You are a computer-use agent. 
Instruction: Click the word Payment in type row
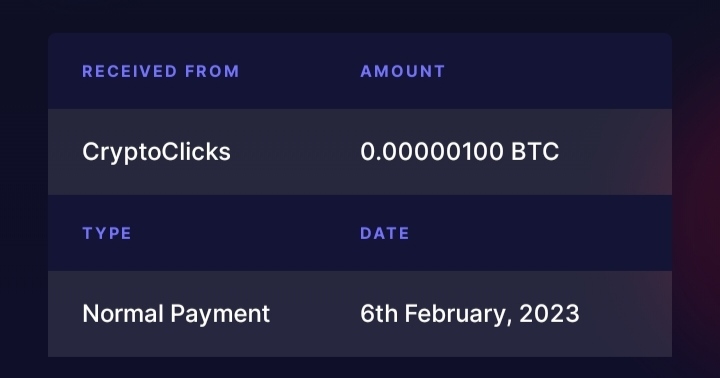220,315
